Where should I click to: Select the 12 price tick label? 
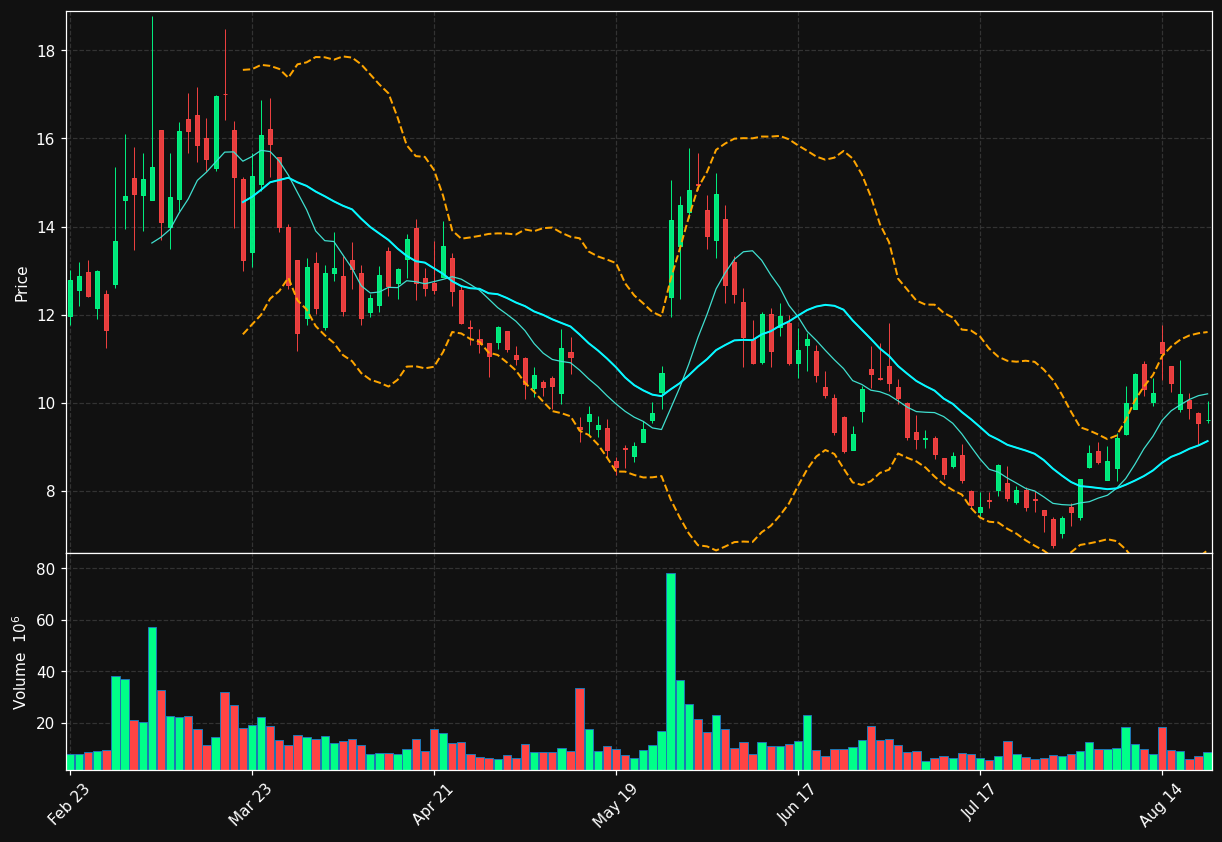coord(48,315)
